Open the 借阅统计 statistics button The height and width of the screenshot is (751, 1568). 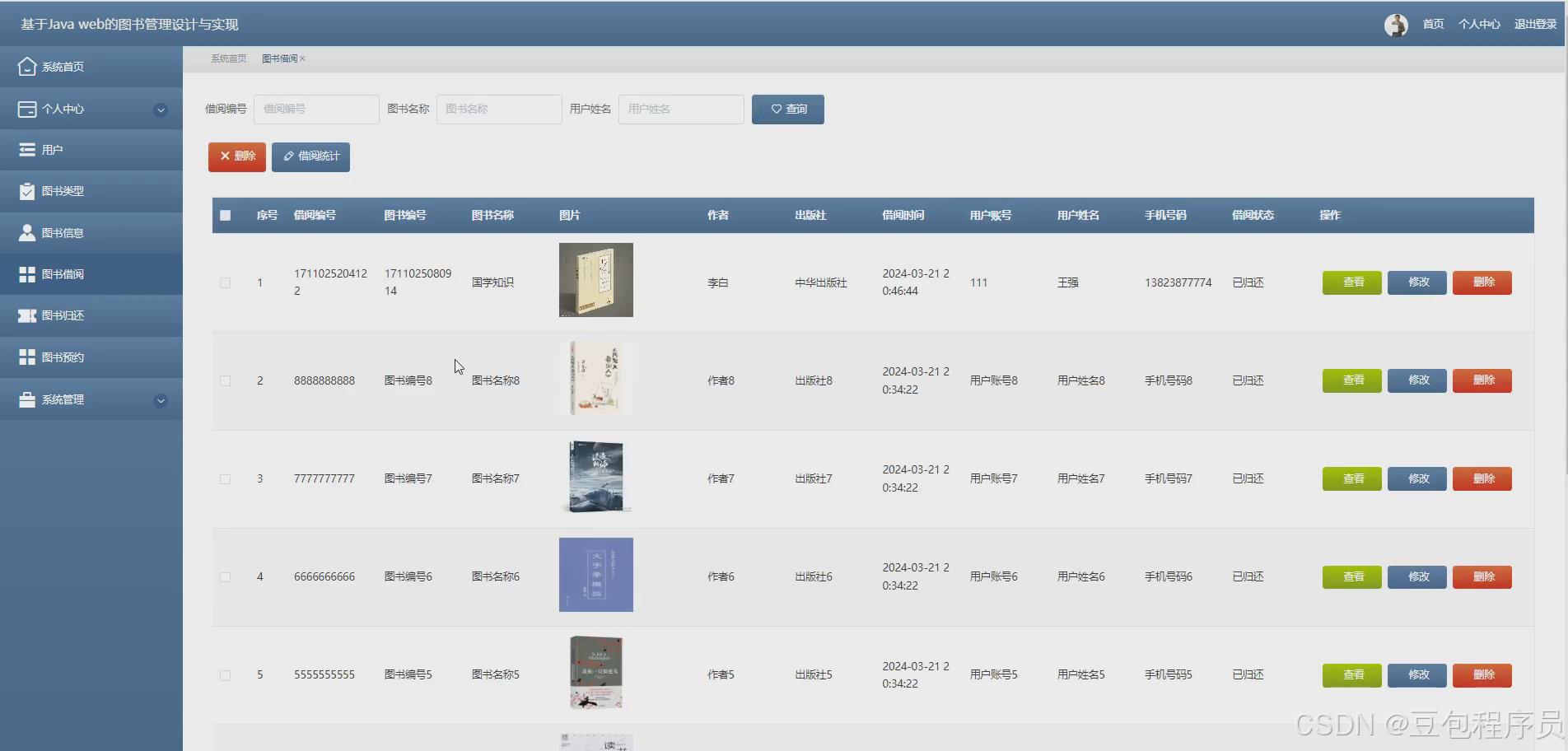[x=311, y=156]
